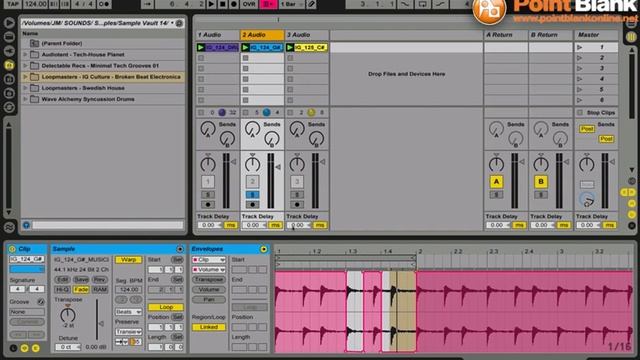This screenshot has width=640, height=360.
Task: Toggle B Return track activator
Action: click(x=541, y=182)
